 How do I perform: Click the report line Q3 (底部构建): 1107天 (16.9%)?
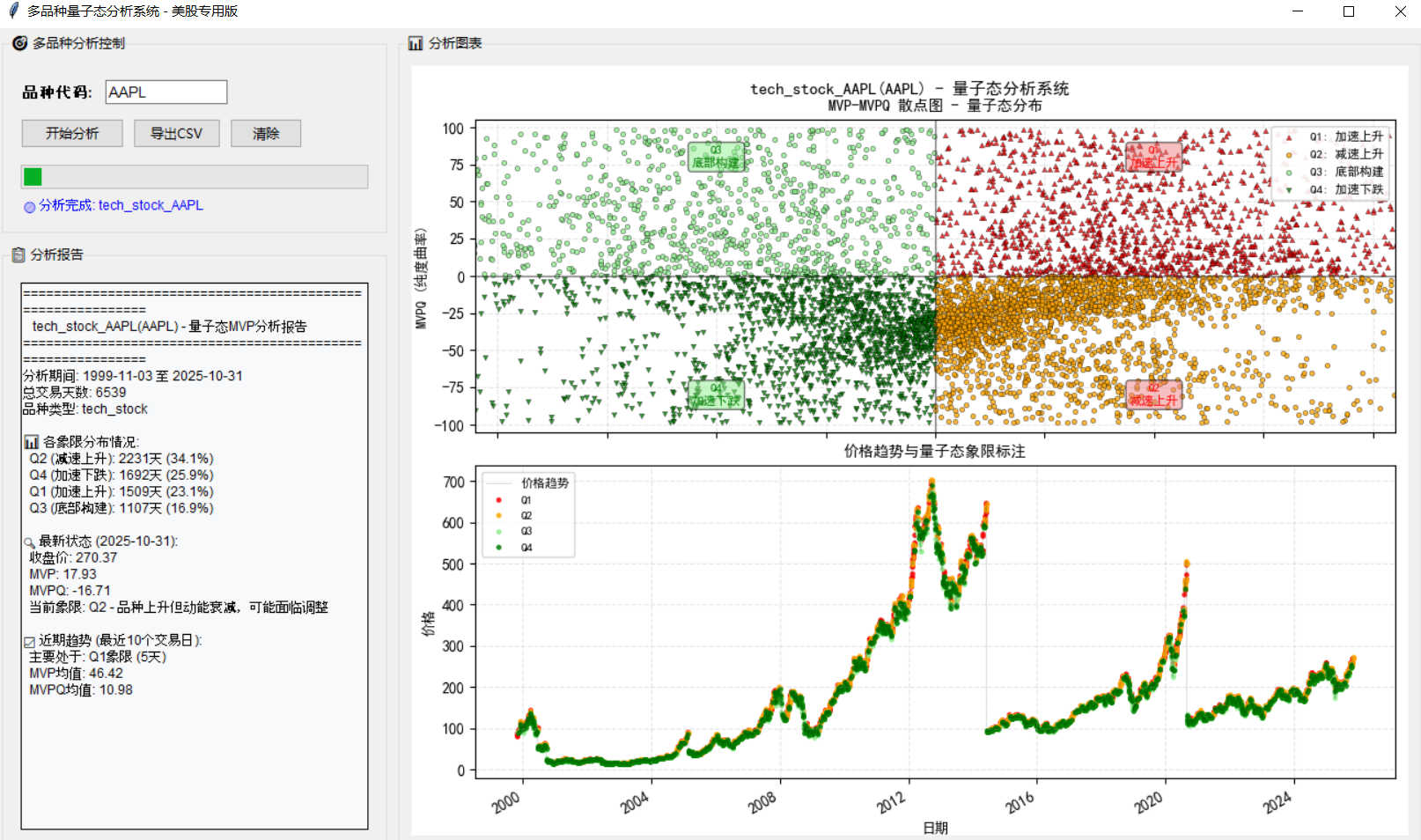tap(121, 509)
